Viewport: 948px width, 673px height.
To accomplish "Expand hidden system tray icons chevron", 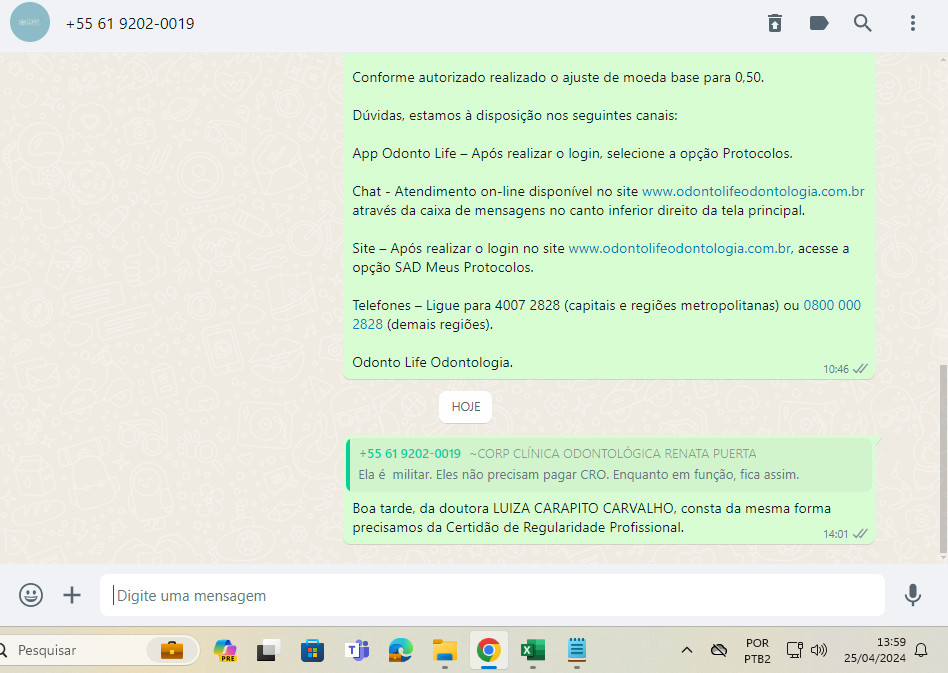I will (x=687, y=650).
